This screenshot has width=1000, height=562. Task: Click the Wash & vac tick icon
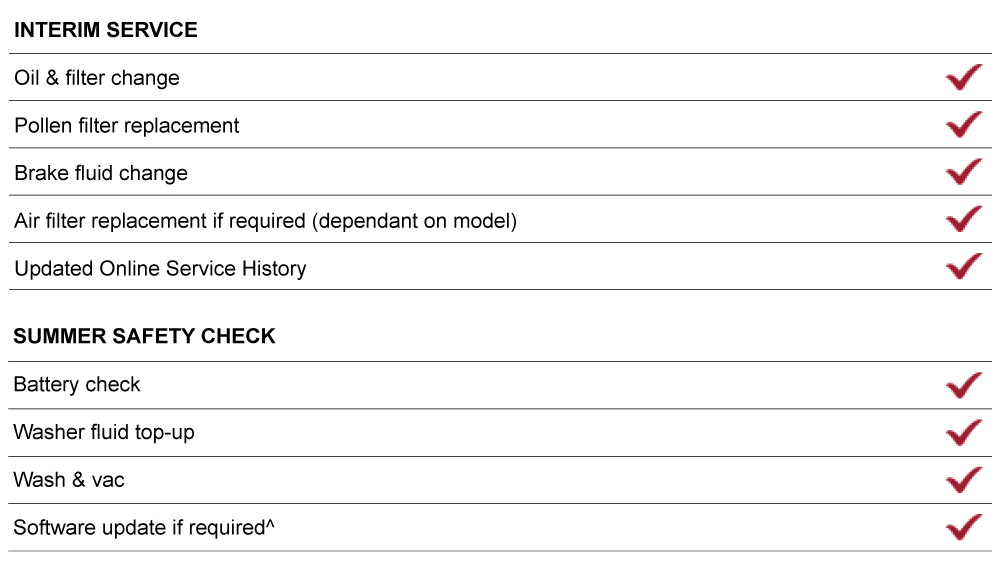pyautogui.click(x=963, y=480)
